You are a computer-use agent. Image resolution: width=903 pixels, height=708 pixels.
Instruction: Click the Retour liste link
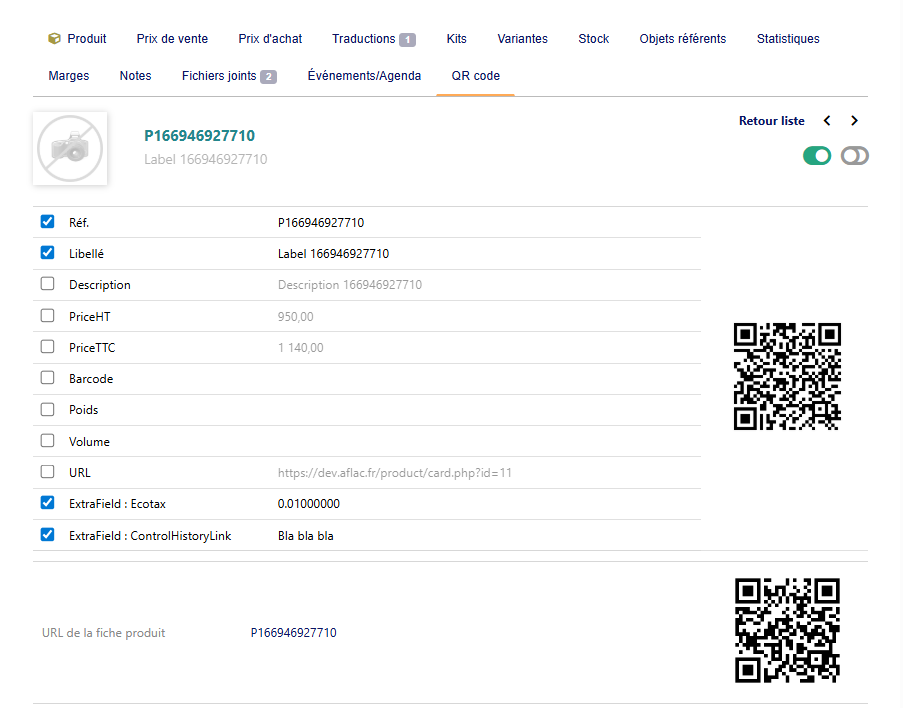pyautogui.click(x=771, y=121)
